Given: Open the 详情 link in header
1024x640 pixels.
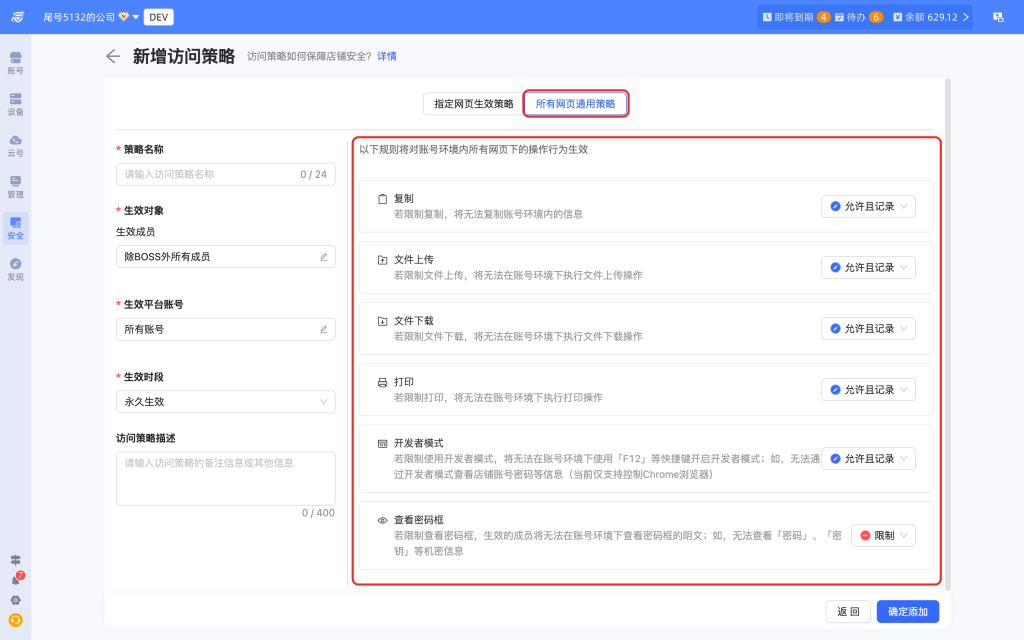Looking at the screenshot, I should pyautogui.click(x=386, y=57).
